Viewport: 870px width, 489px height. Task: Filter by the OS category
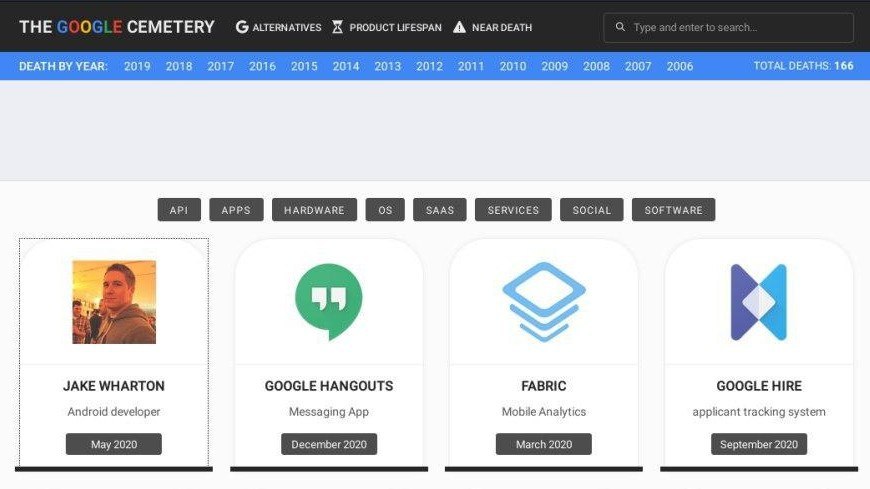point(385,210)
